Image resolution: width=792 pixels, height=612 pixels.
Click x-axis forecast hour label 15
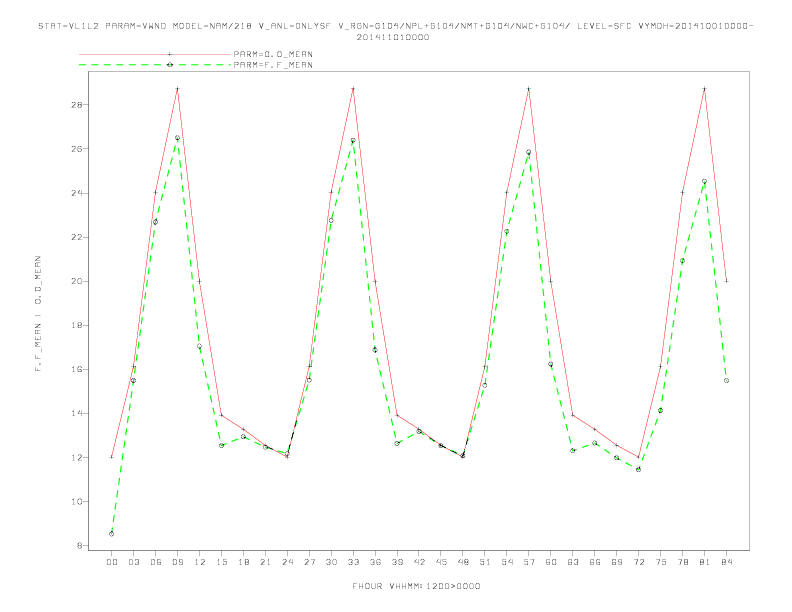coord(221,562)
